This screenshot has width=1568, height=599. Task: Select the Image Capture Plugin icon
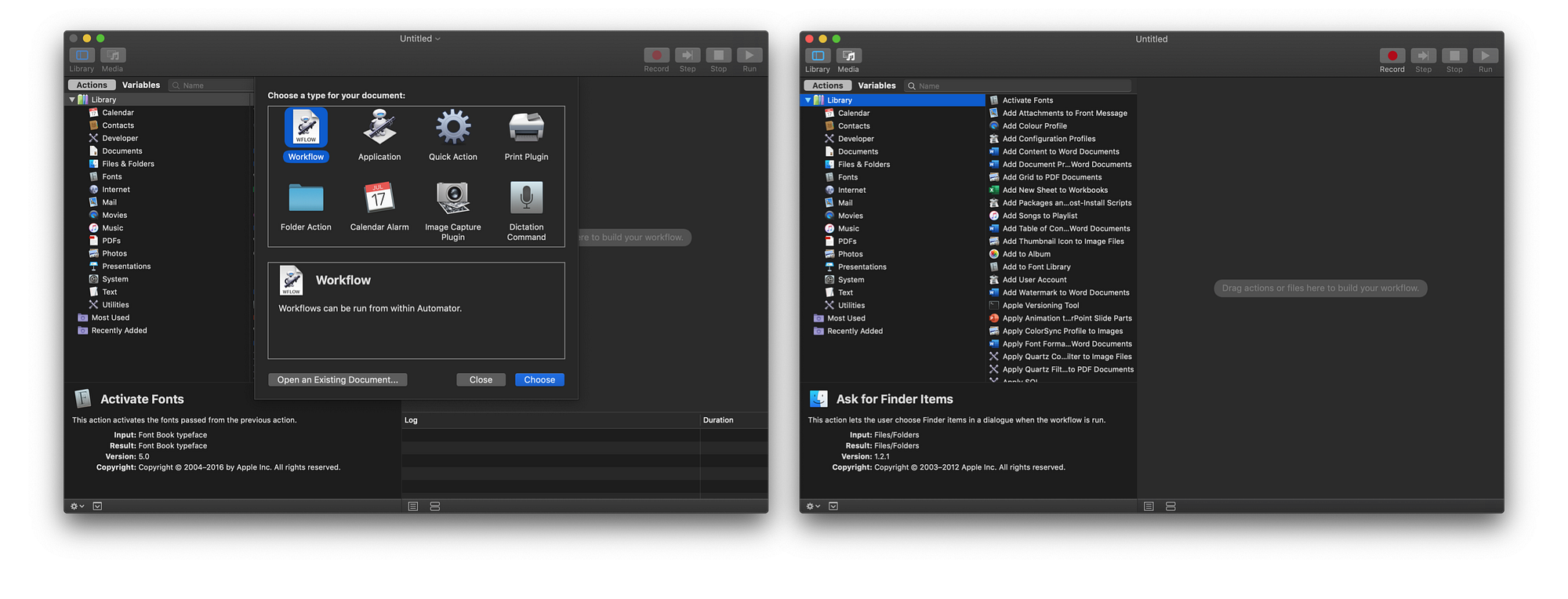tap(453, 198)
